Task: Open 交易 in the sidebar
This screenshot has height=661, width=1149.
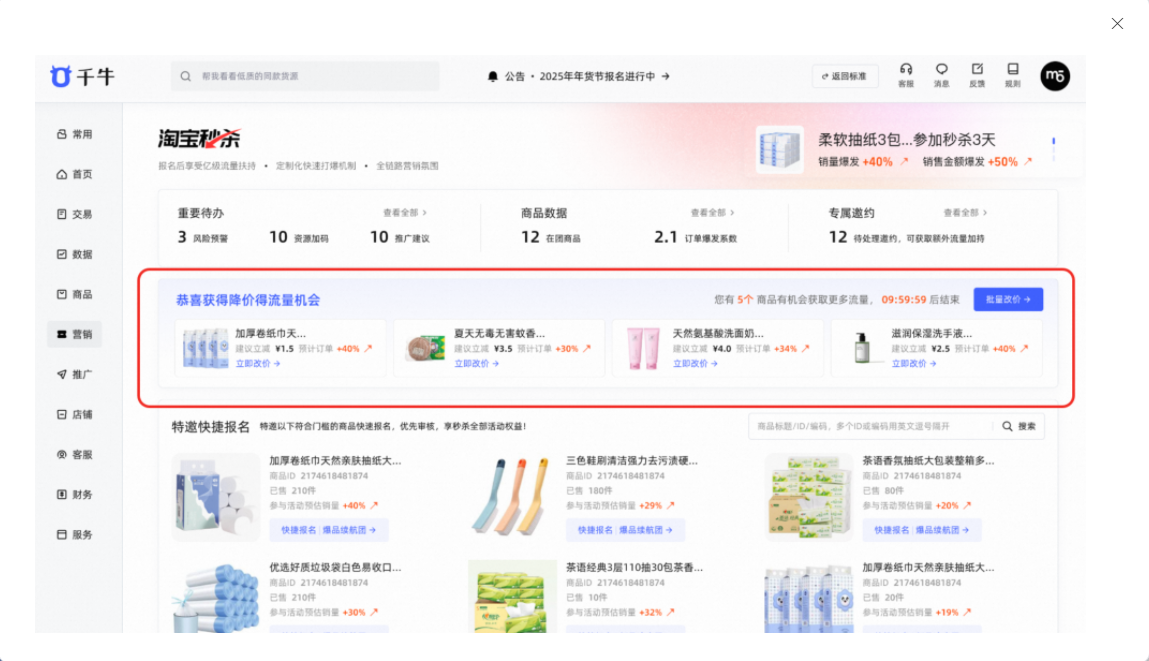Action: click(x=74, y=214)
